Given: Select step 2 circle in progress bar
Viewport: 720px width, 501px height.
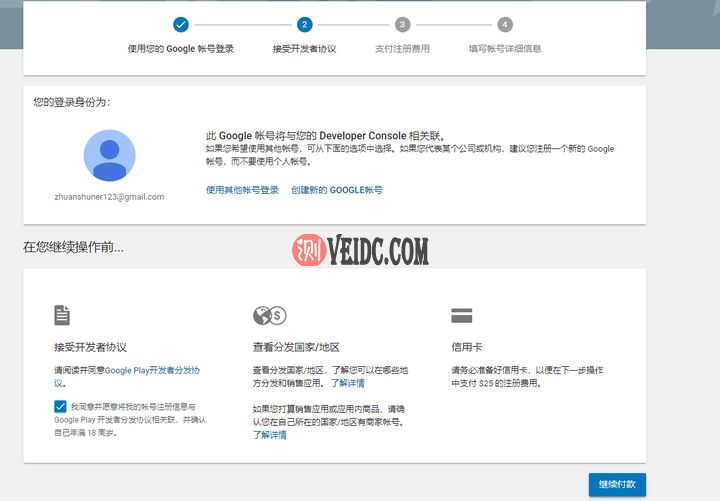Looking at the screenshot, I should 304,25.
